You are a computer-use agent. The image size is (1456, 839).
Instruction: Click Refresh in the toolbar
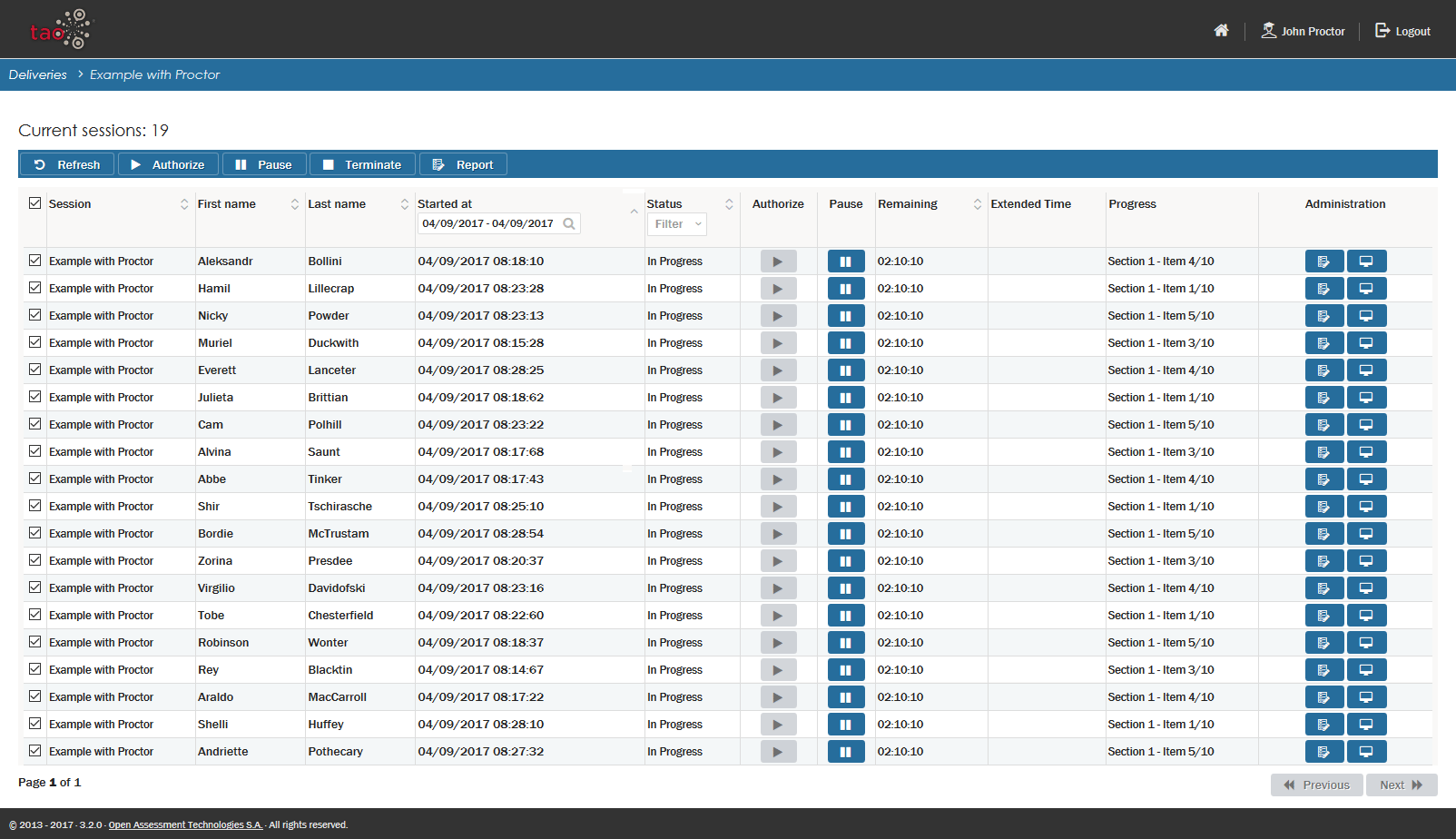click(x=67, y=164)
